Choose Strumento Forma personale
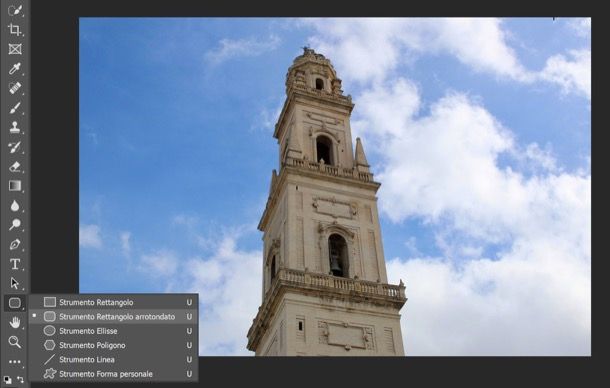610x388 pixels. pos(113,374)
